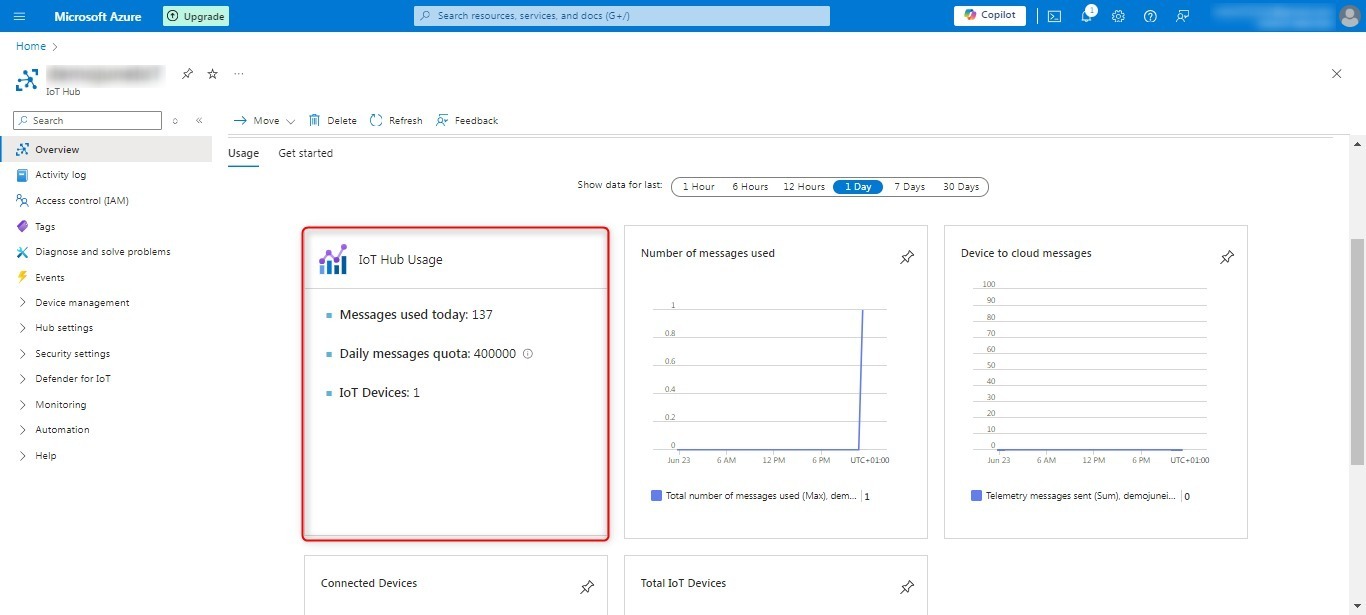Image resolution: width=1366 pixels, height=615 pixels.
Task: Open the Move dropdown
Action: (x=264, y=121)
